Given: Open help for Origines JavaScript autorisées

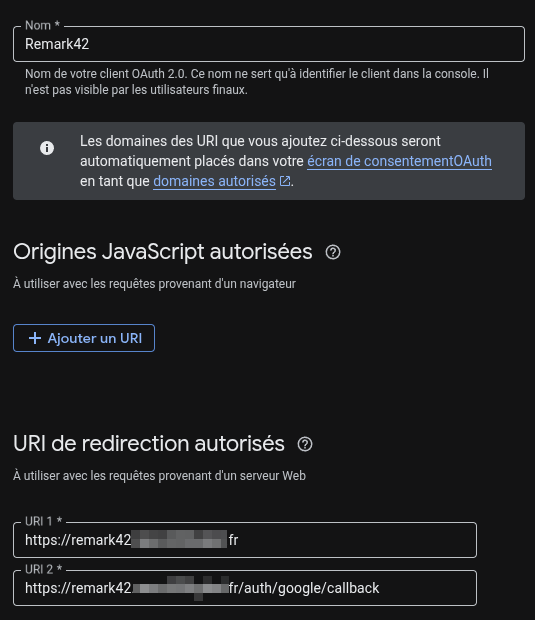Looking at the screenshot, I should click(x=333, y=252).
